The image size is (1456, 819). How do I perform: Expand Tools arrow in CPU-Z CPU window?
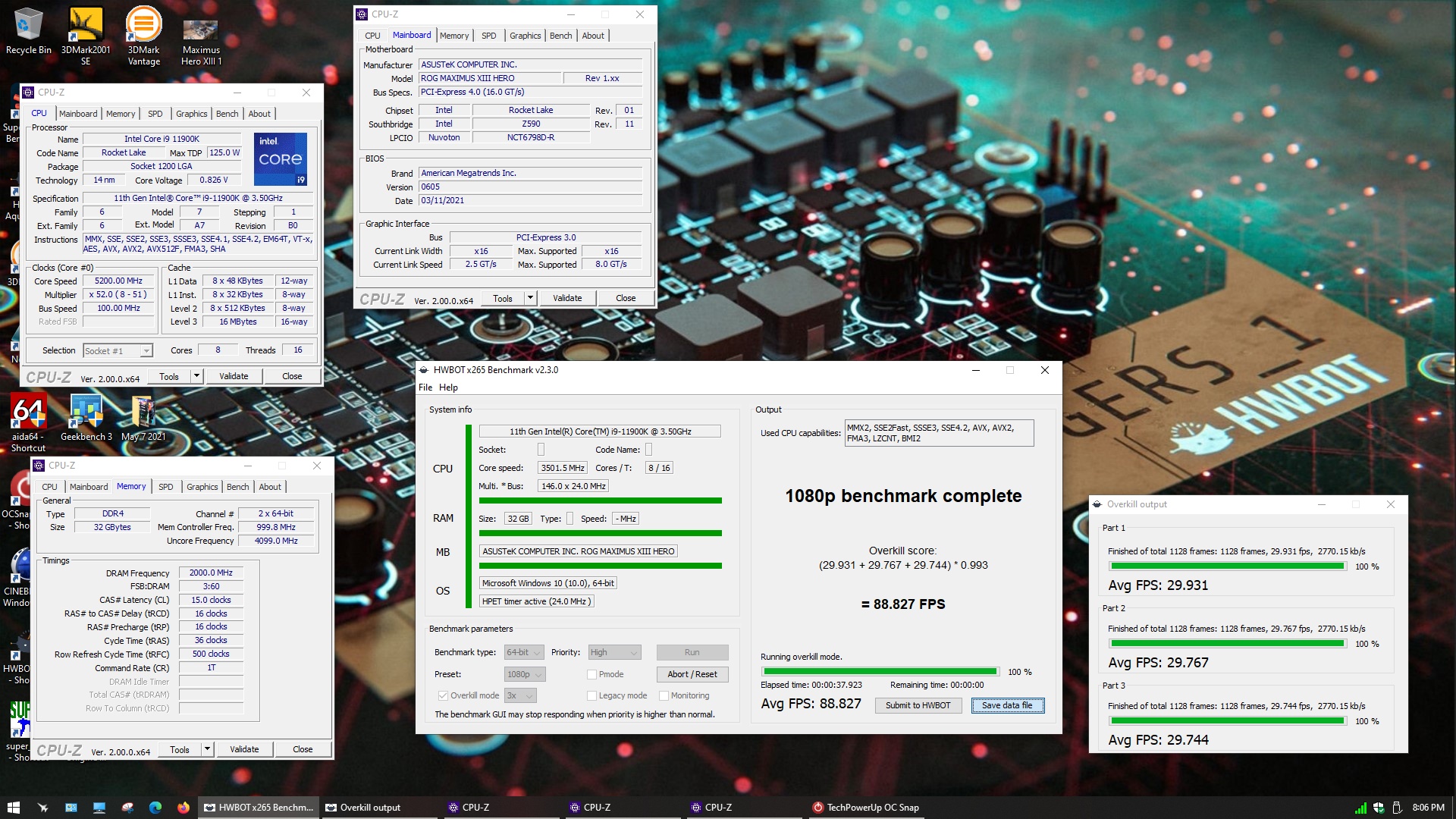(196, 376)
